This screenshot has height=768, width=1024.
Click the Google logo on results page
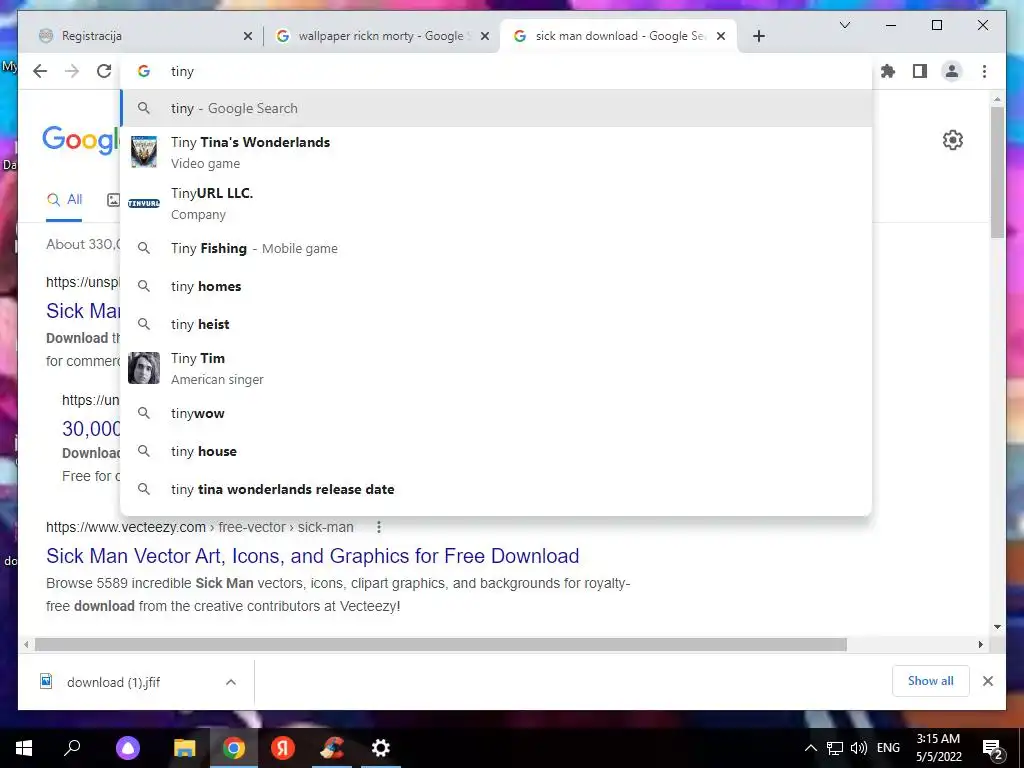(81, 140)
